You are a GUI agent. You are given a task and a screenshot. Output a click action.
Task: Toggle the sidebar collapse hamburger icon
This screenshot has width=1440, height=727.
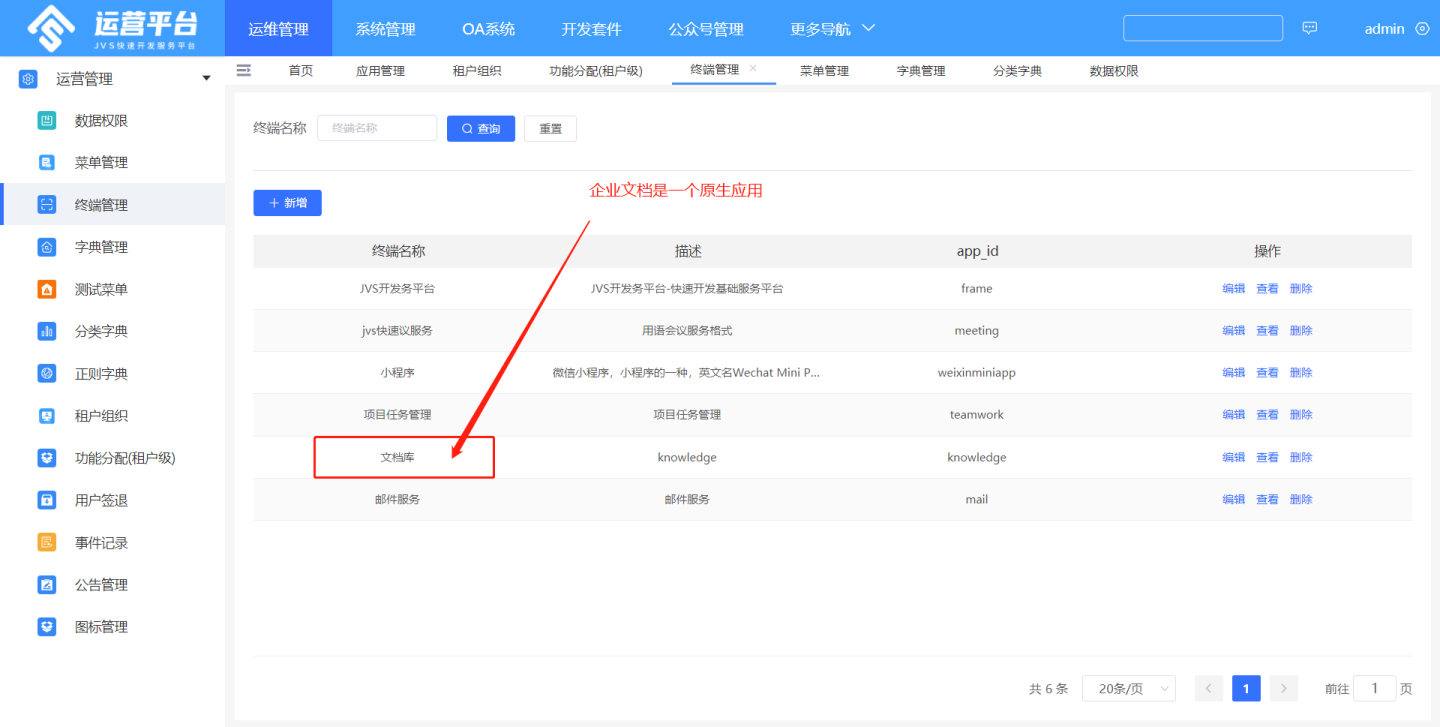243,70
